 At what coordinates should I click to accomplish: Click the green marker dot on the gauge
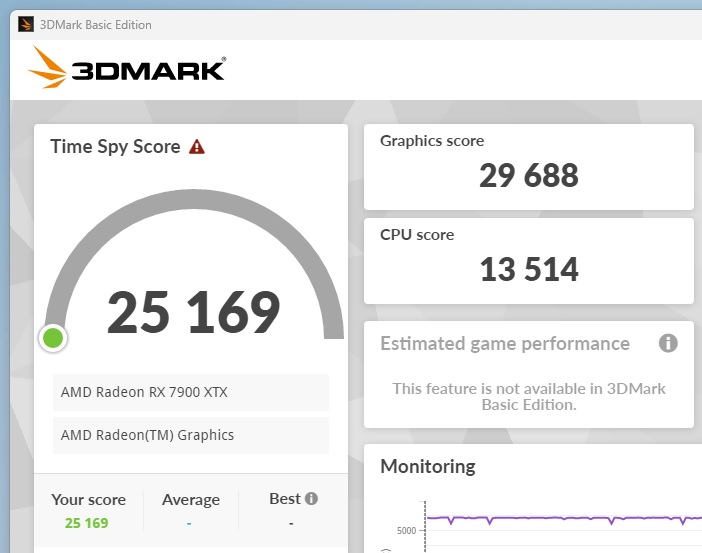coord(53,338)
